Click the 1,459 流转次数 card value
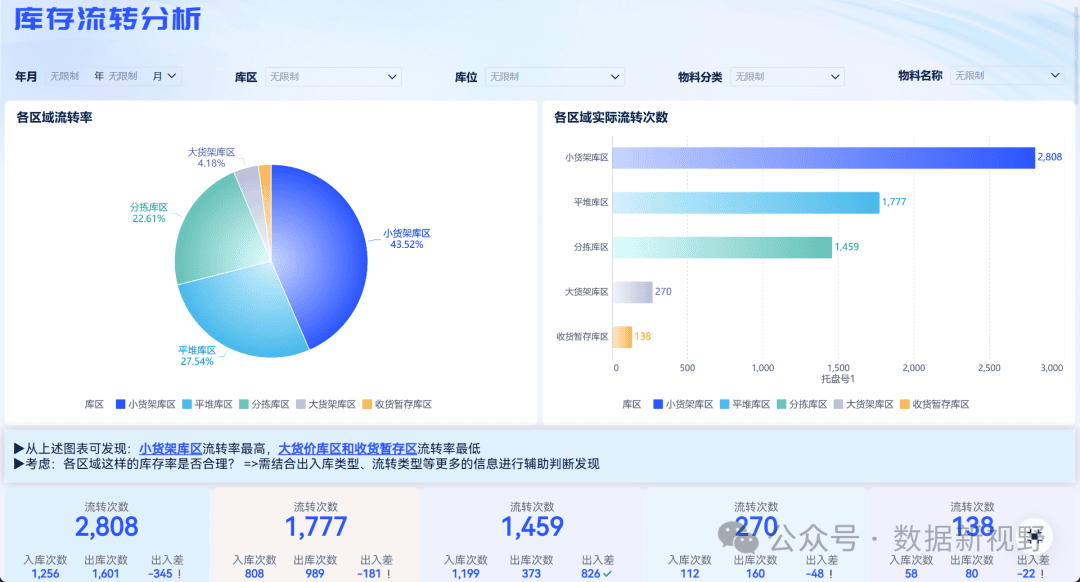This screenshot has width=1080, height=582. tap(532, 527)
